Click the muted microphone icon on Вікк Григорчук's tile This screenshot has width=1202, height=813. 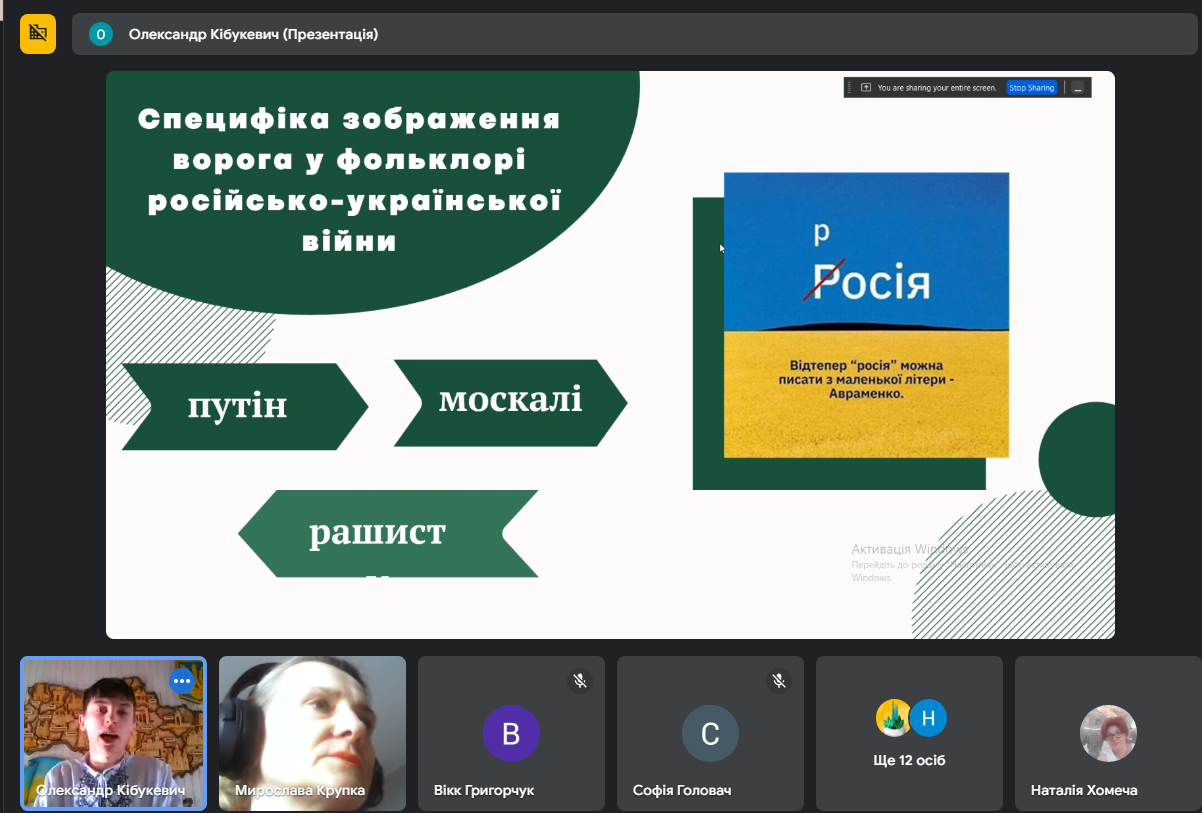579,681
